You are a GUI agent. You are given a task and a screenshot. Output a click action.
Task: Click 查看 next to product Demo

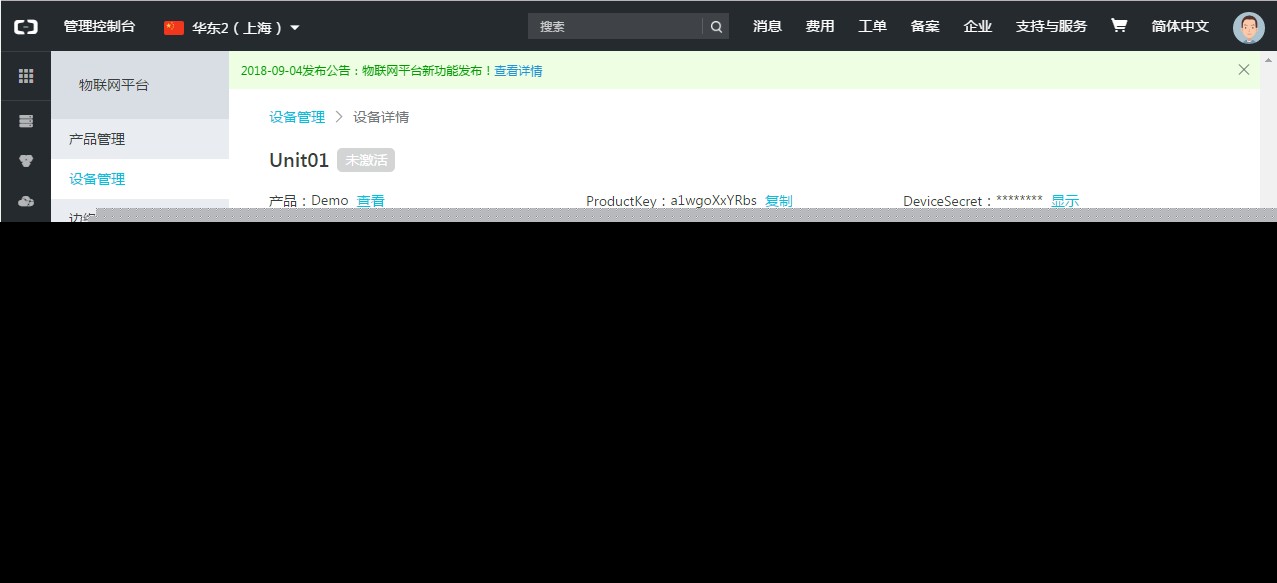tap(371, 201)
